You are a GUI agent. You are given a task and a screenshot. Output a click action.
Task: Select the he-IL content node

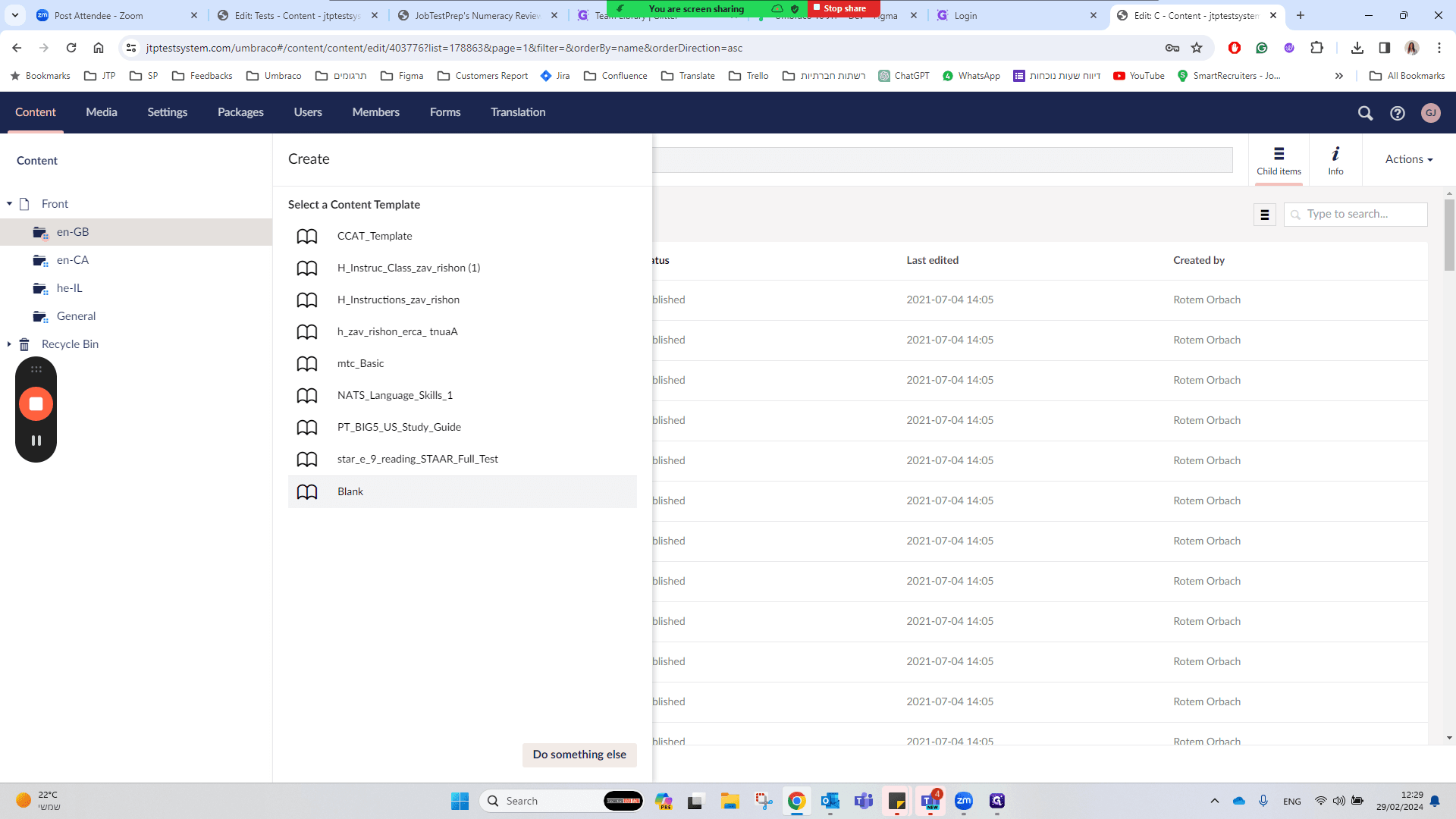coord(70,288)
